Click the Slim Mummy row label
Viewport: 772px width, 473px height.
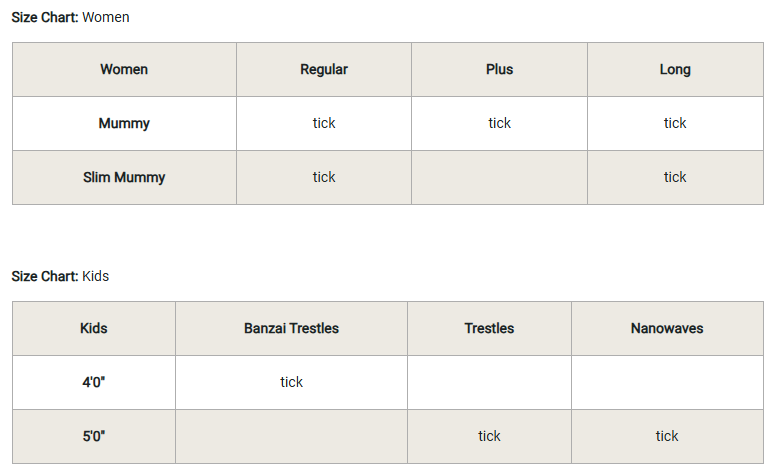coord(124,177)
